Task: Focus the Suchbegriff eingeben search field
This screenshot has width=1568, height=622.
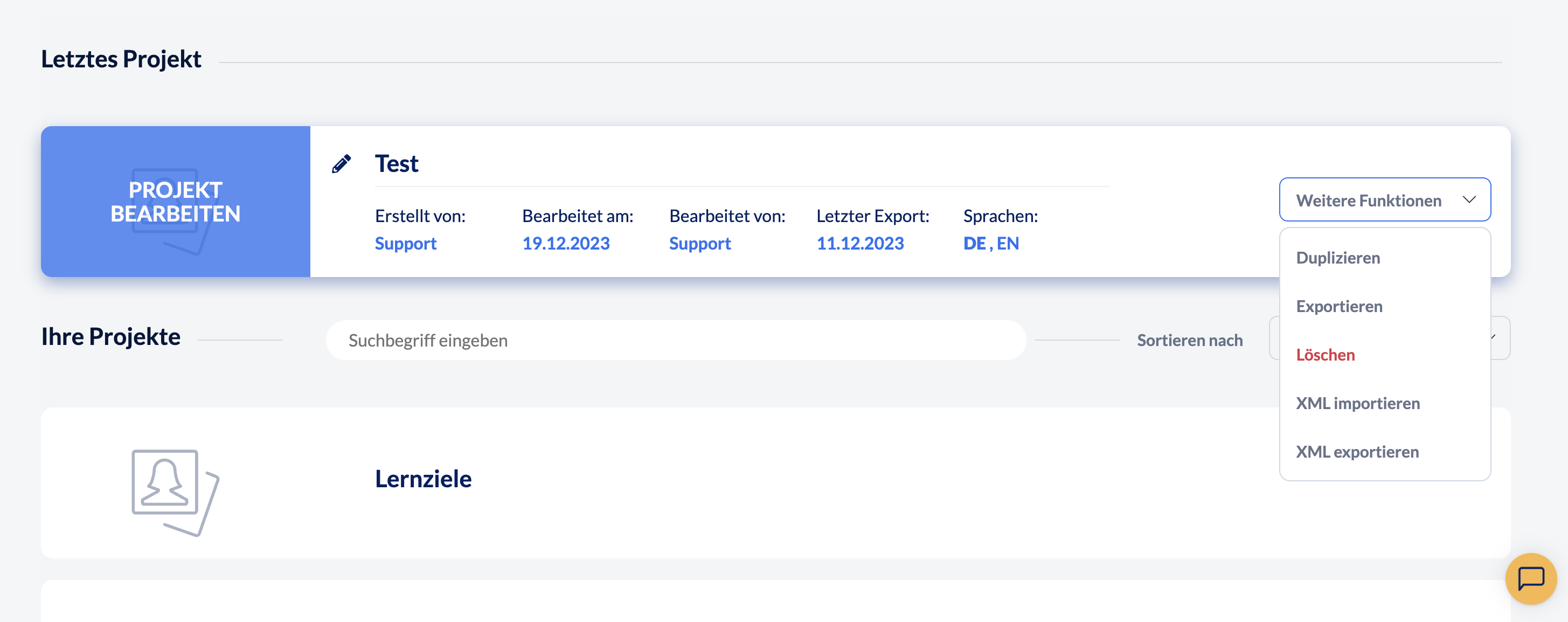Action: coord(676,340)
